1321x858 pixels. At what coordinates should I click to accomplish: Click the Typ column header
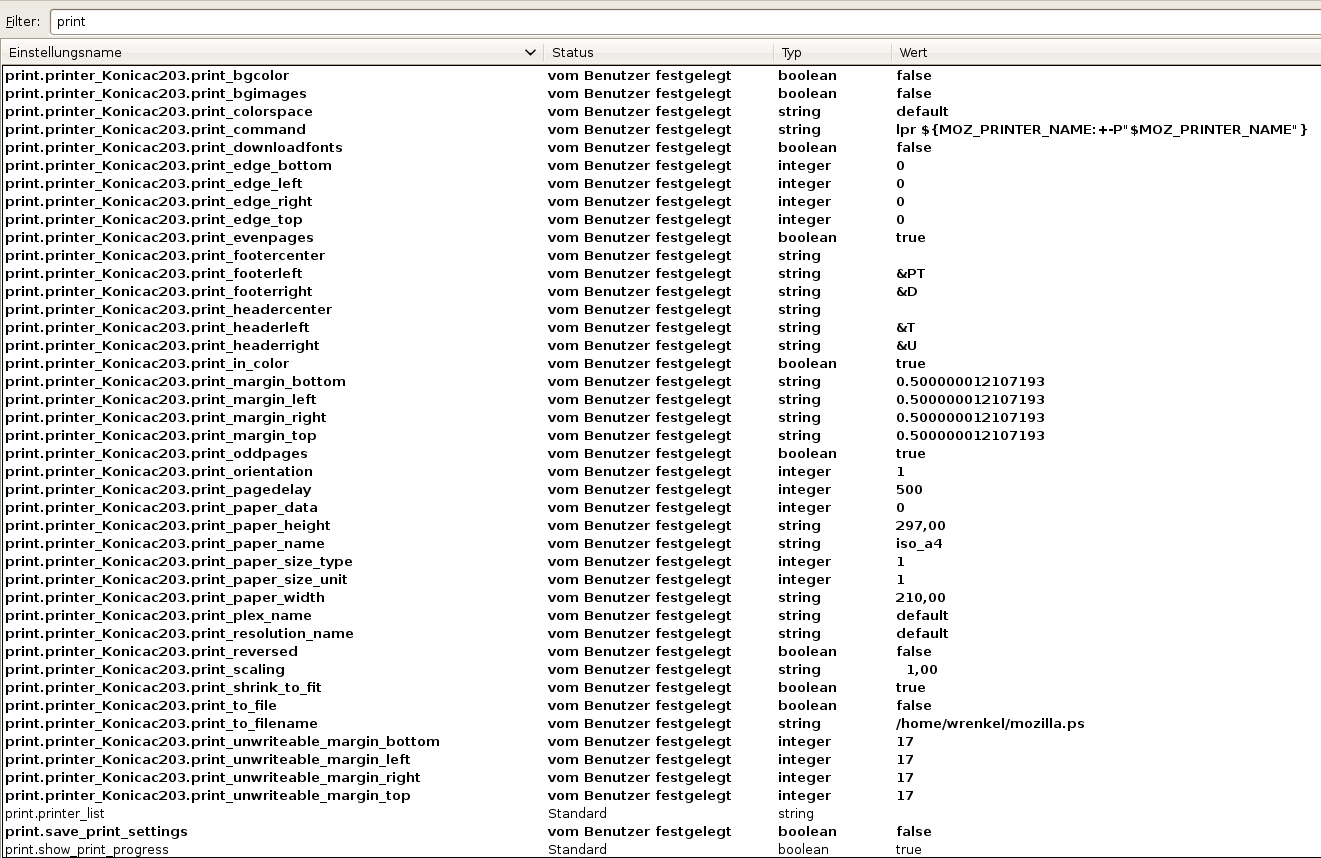pyautogui.click(x=830, y=52)
